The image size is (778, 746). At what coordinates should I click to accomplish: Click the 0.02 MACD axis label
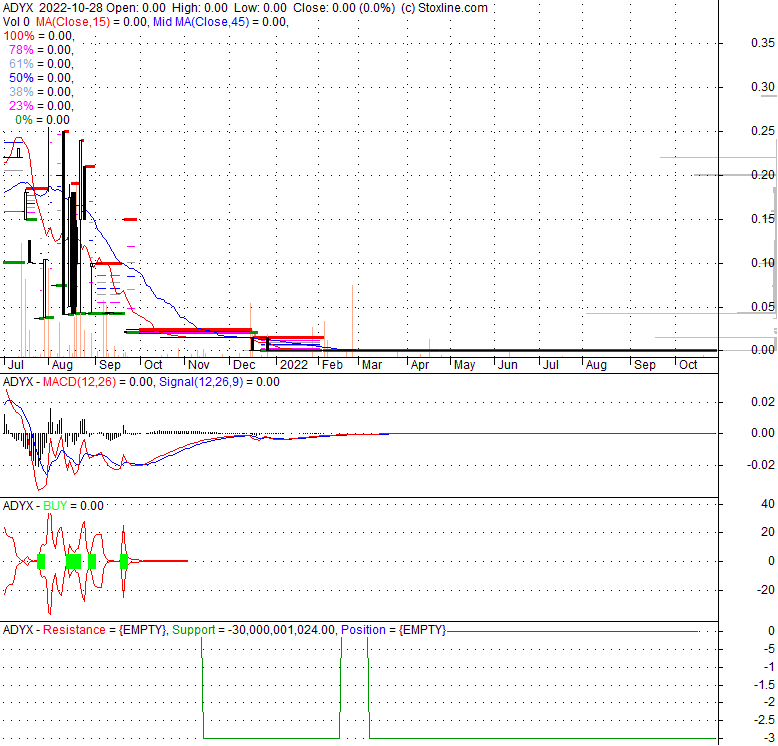click(x=763, y=402)
